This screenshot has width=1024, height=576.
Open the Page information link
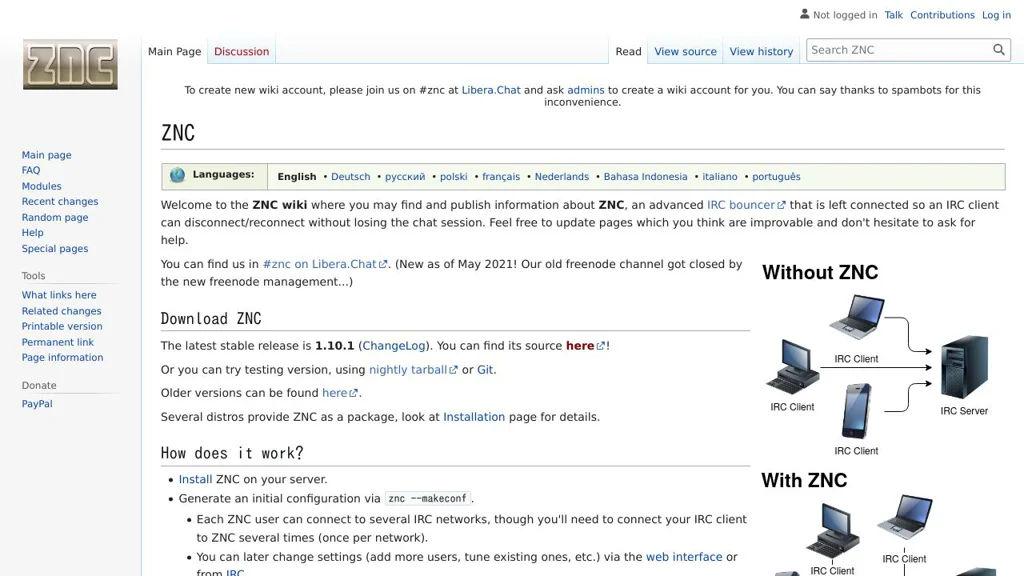62,357
